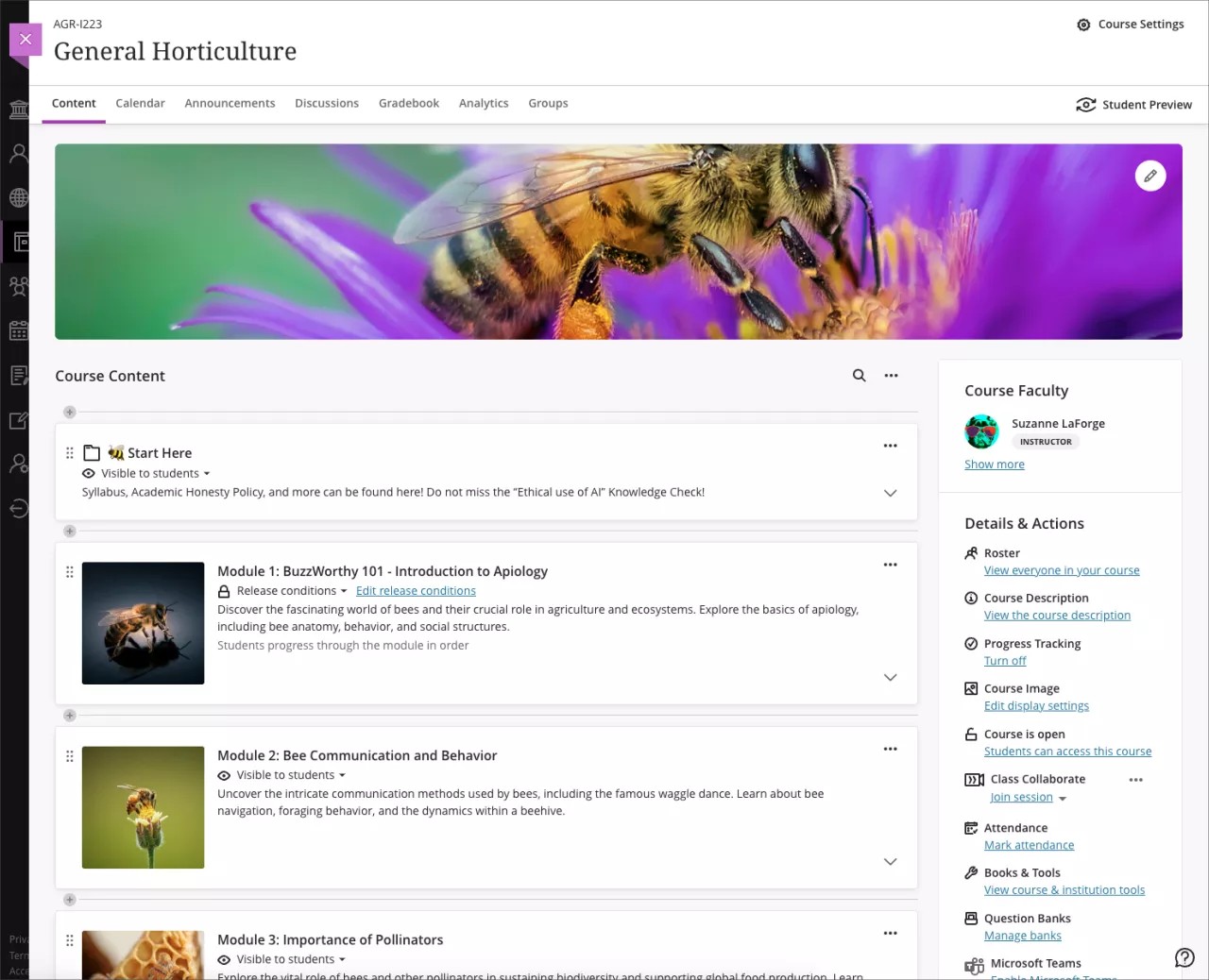
Task: Click the pencil edit icon on the banner
Action: (1150, 176)
